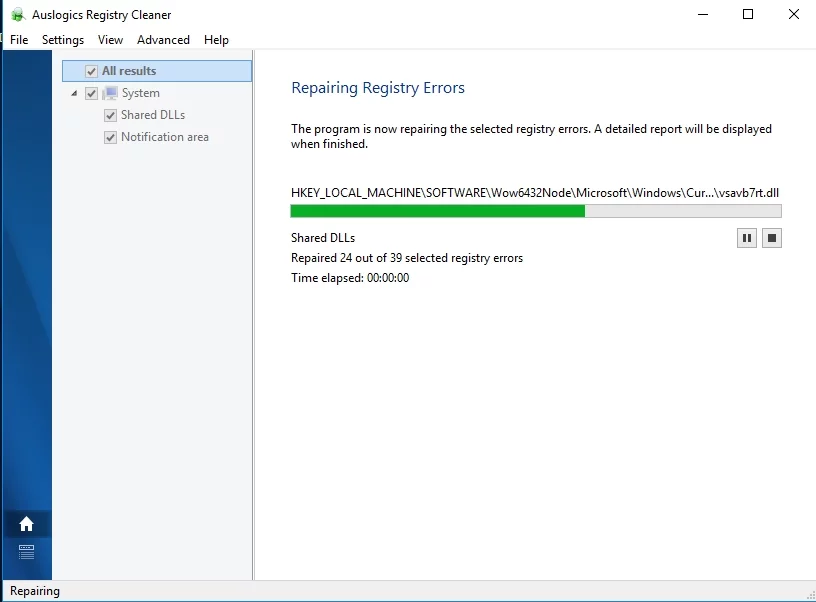The image size is (816, 602).
Task: Expand the View menu
Action: [x=110, y=40]
